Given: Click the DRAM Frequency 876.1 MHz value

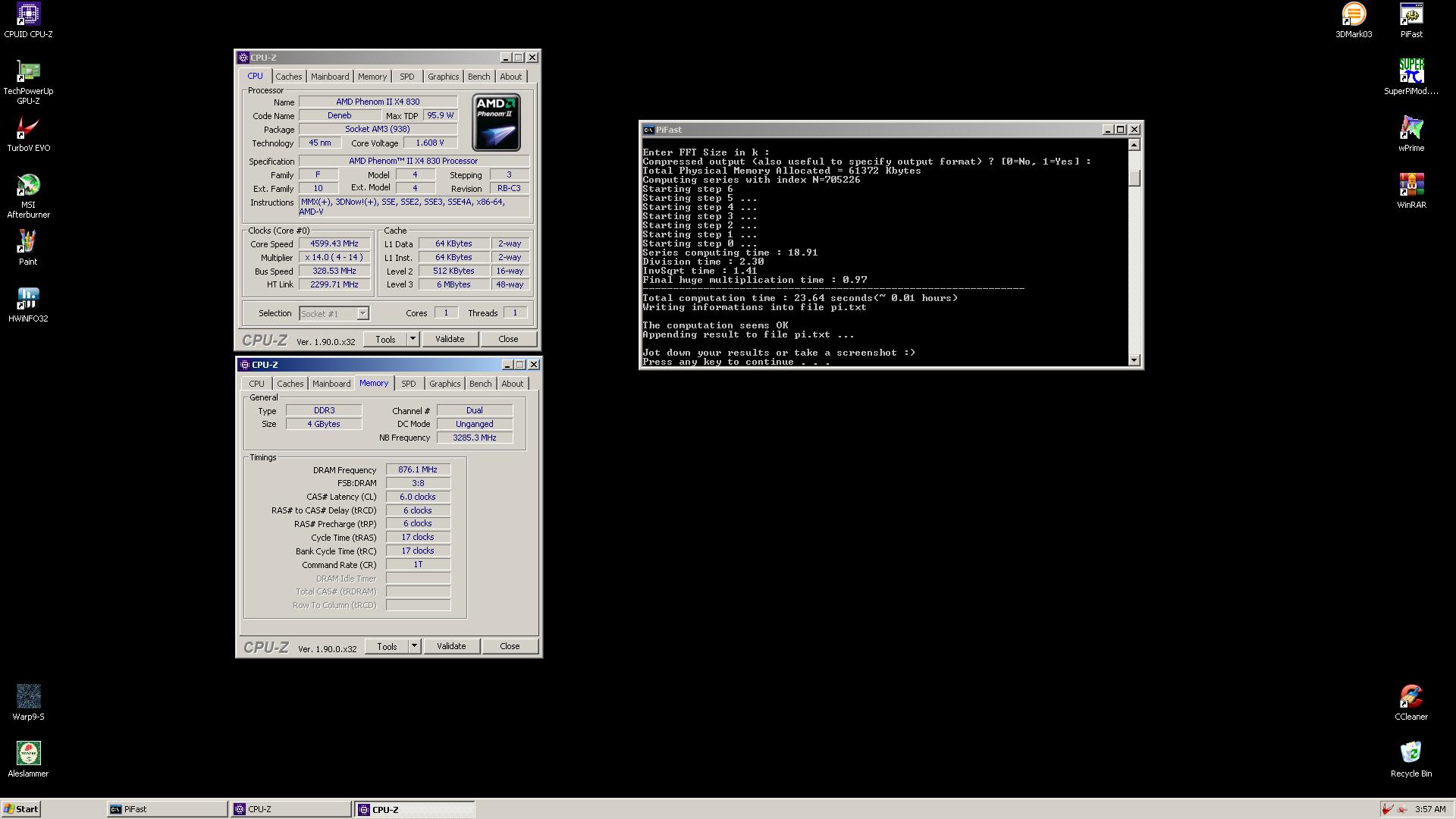Looking at the screenshot, I should pos(418,469).
